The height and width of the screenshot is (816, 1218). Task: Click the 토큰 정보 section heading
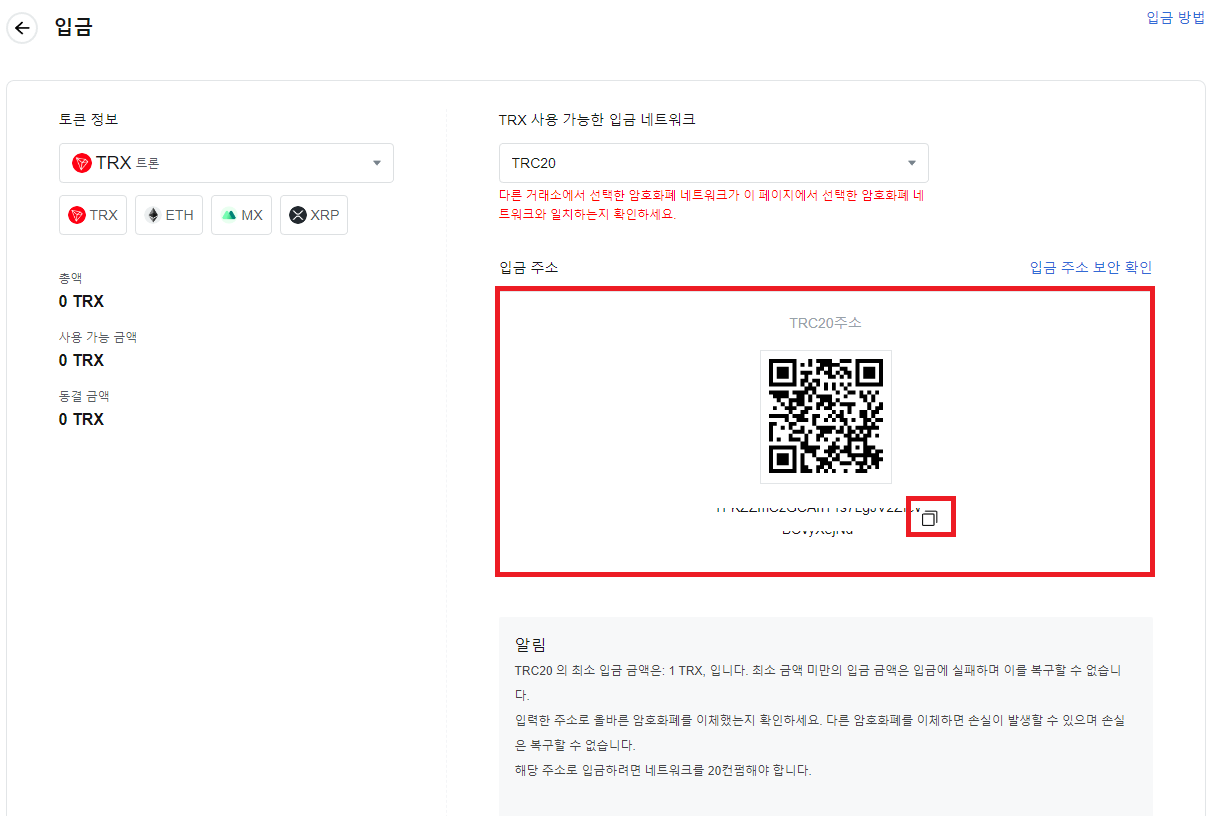88,119
